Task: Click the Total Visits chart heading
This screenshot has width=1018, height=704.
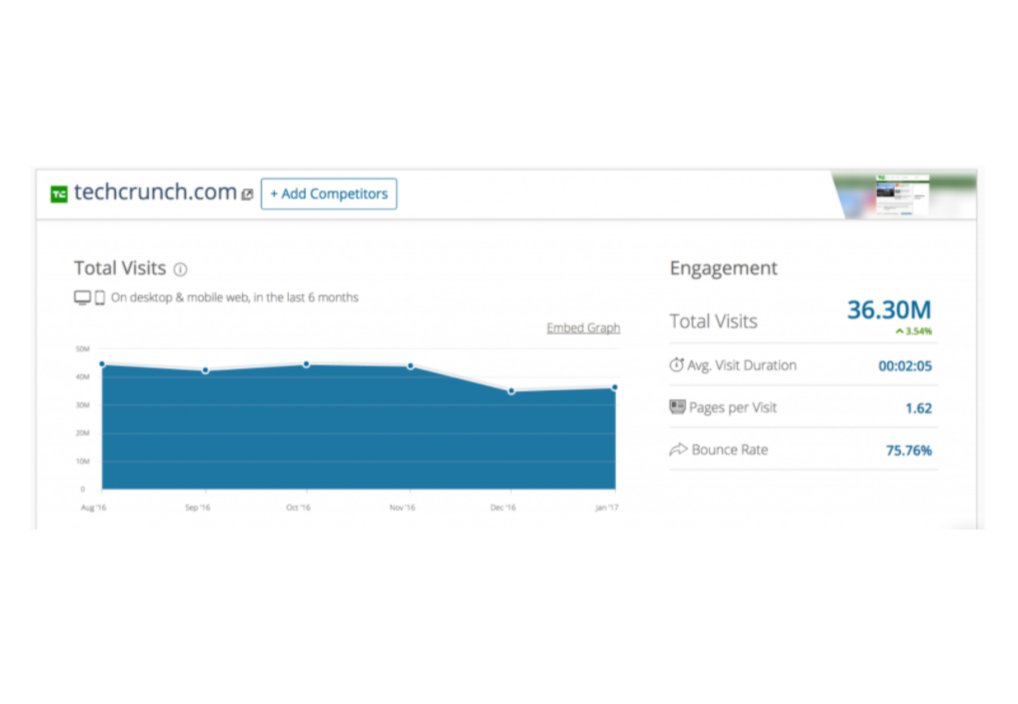Action: pos(120,268)
